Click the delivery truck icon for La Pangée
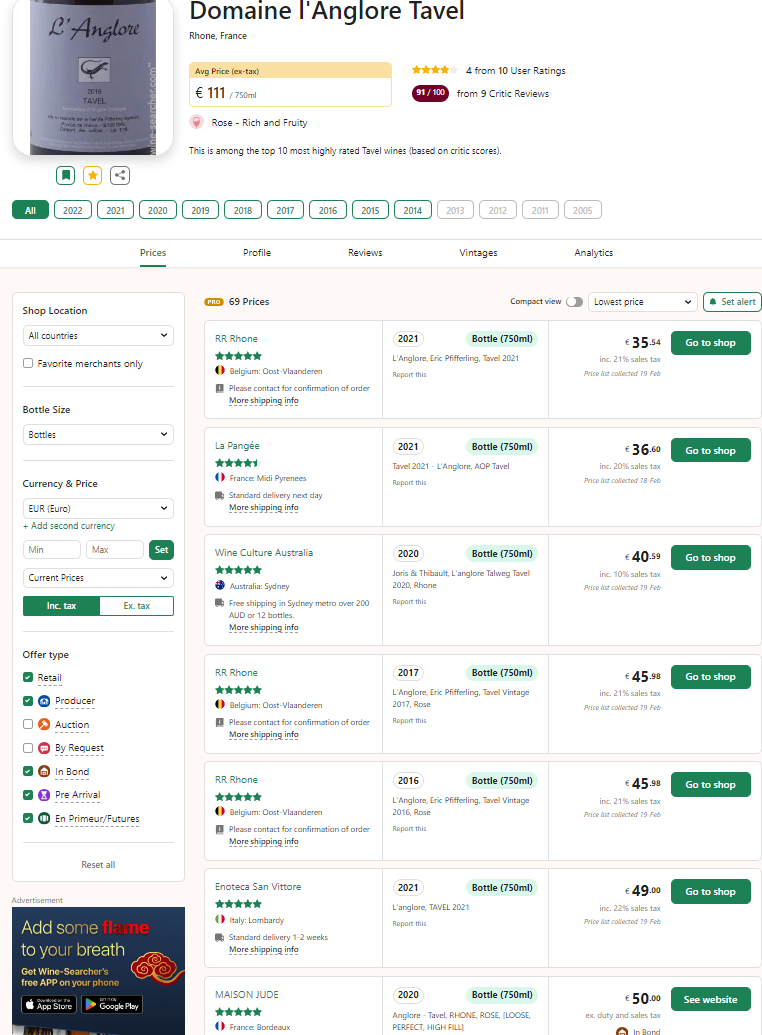Screen dimensions: 762x1035 (x=219, y=495)
